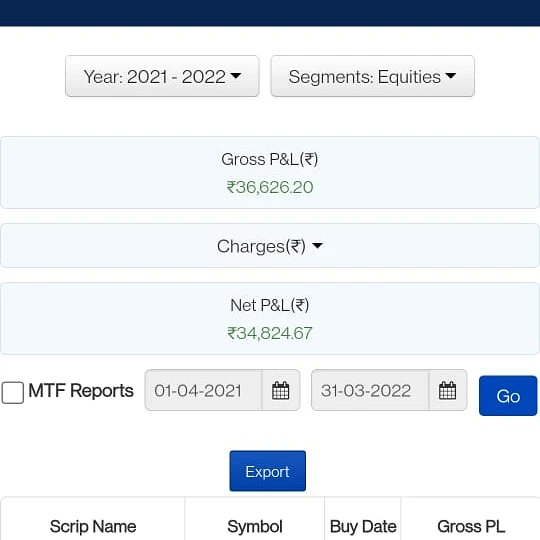Click the Go button

(x=508, y=396)
